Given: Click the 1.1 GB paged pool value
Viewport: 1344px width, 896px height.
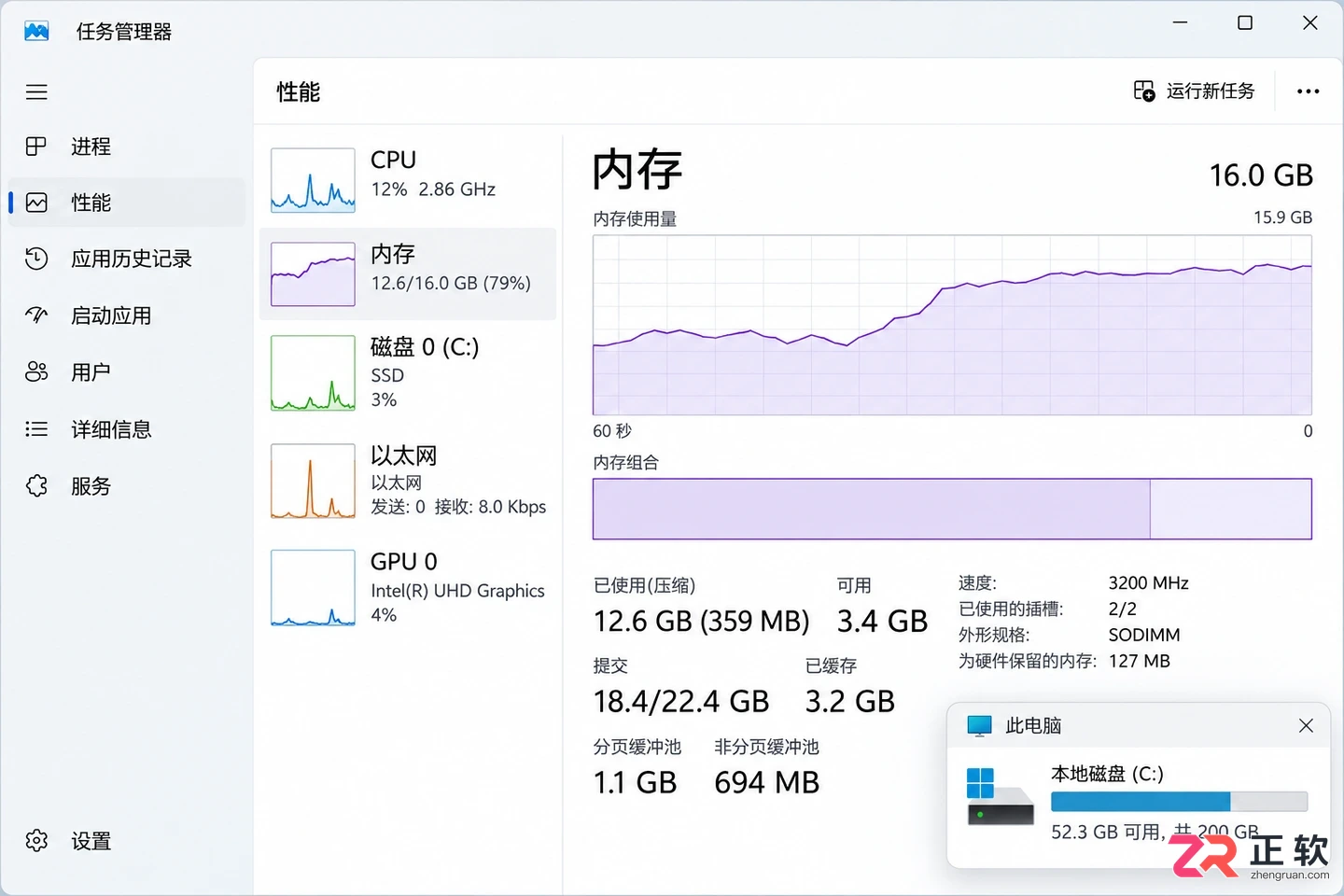Looking at the screenshot, I should 636,782.
